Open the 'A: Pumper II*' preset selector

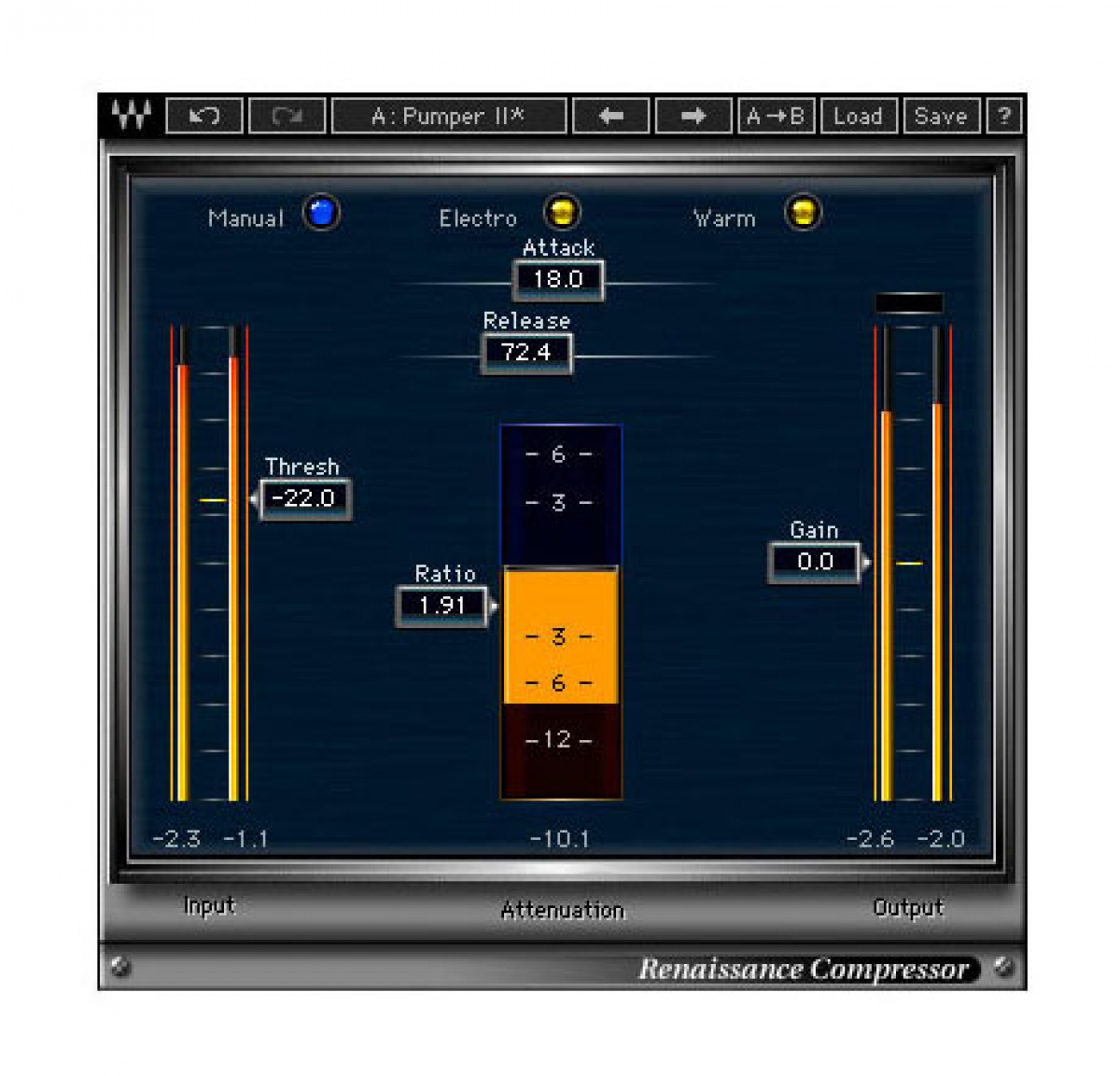pyautogui.click(x=449, y=116)
